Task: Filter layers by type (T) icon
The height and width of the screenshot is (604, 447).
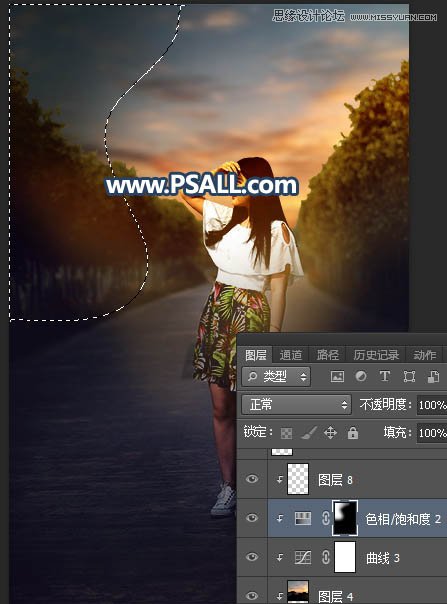Action: click(x=385, y=376)
